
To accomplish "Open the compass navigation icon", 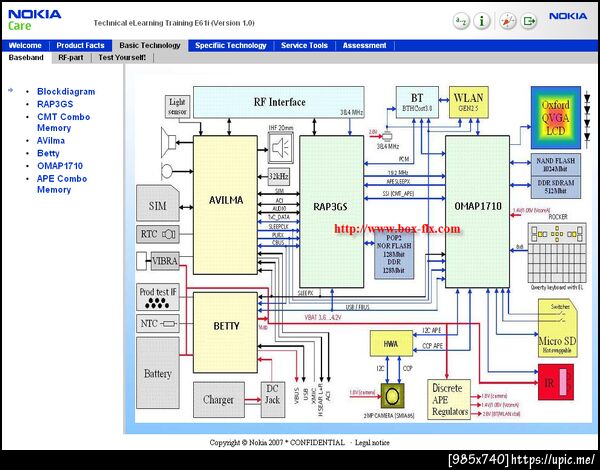I will tap(508, 21).
